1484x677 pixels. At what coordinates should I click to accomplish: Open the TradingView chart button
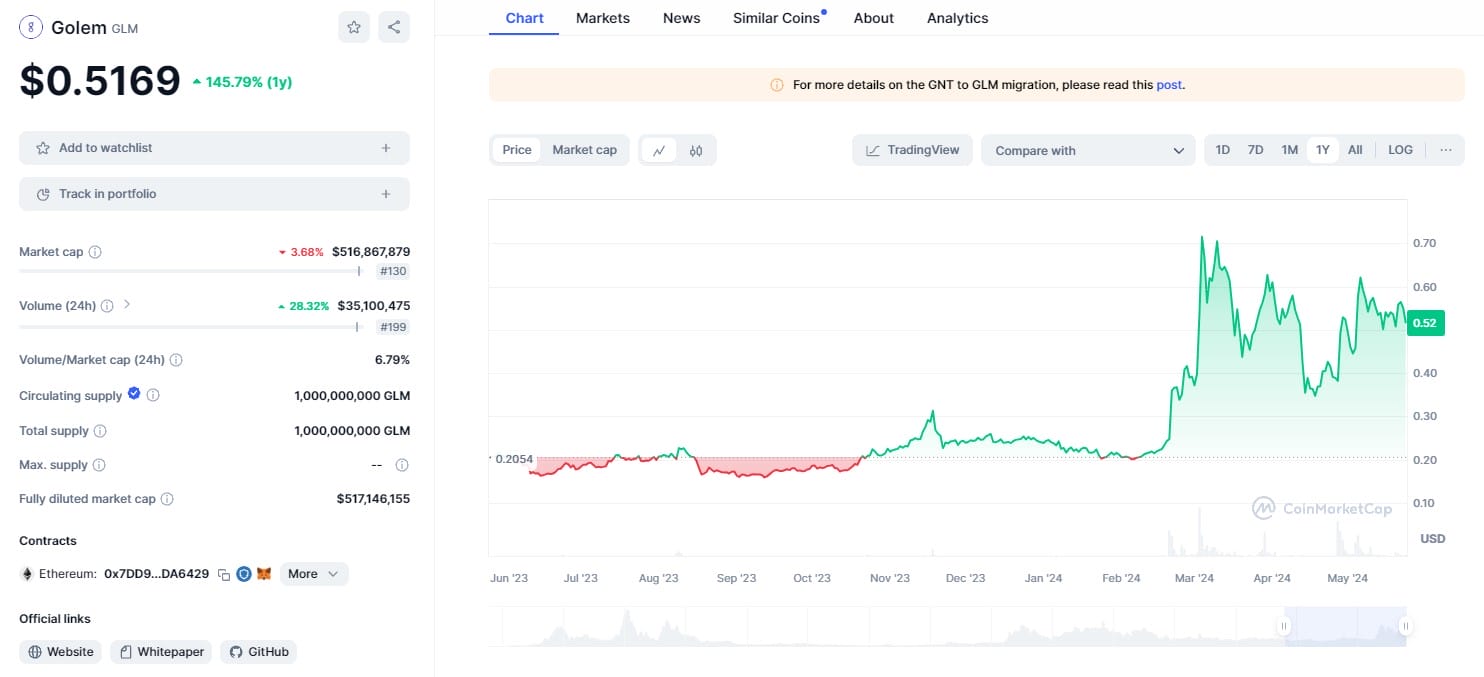coord(912,150)
